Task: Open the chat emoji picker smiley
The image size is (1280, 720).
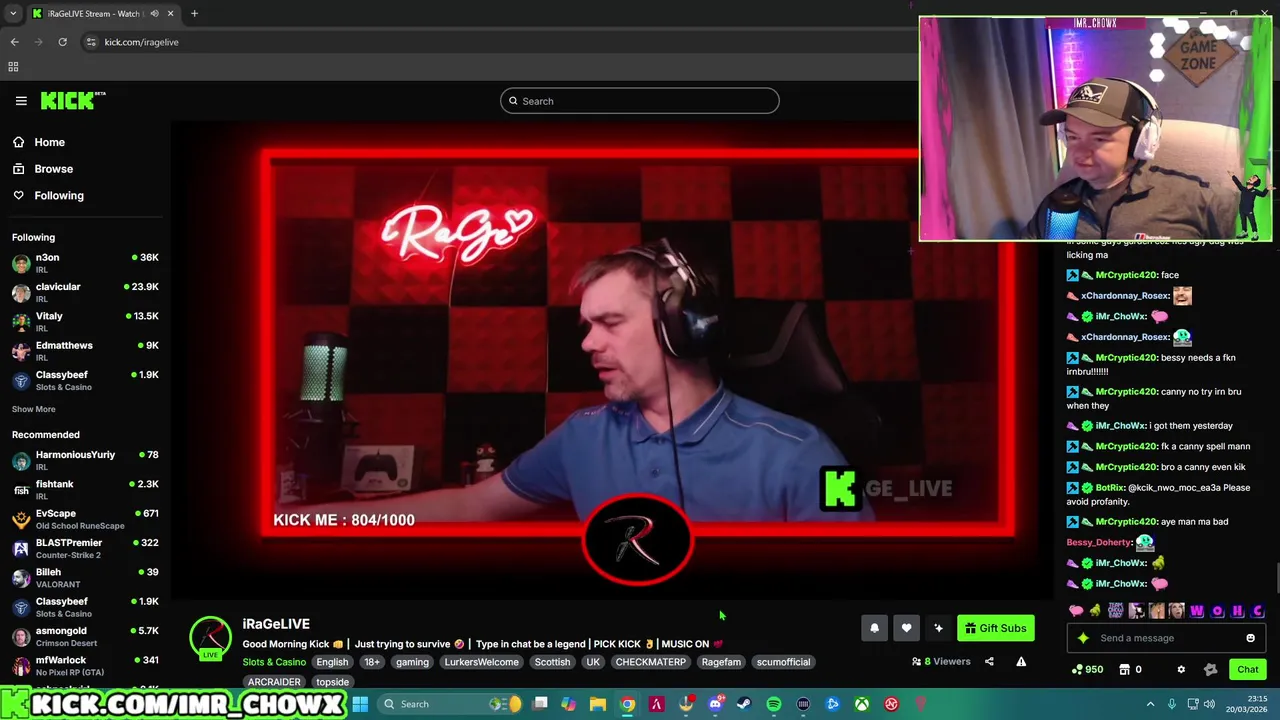Action: pos(1250,638)
